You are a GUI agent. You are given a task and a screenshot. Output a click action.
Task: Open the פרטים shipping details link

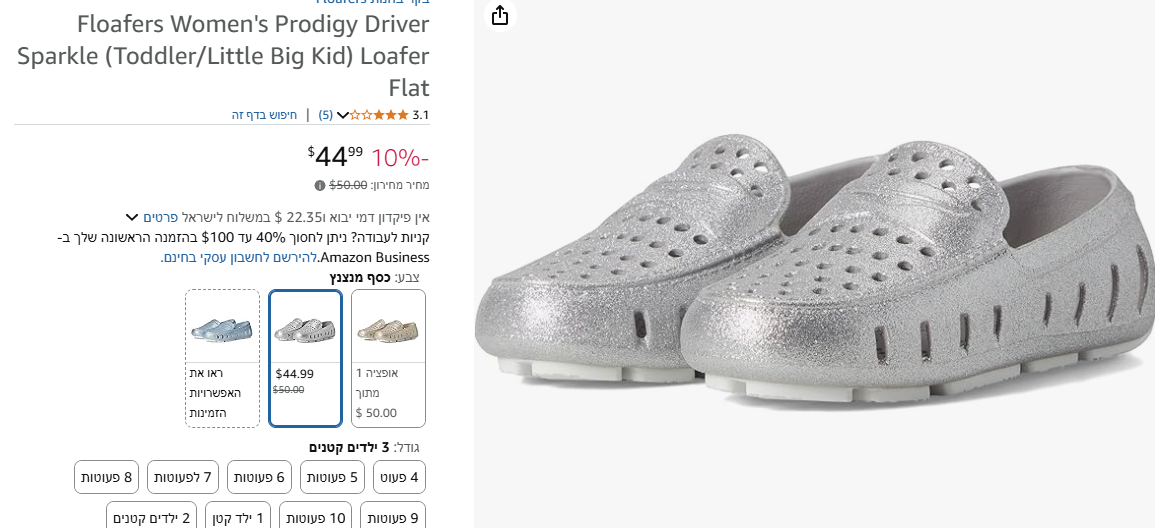click(x=160, y=217)
